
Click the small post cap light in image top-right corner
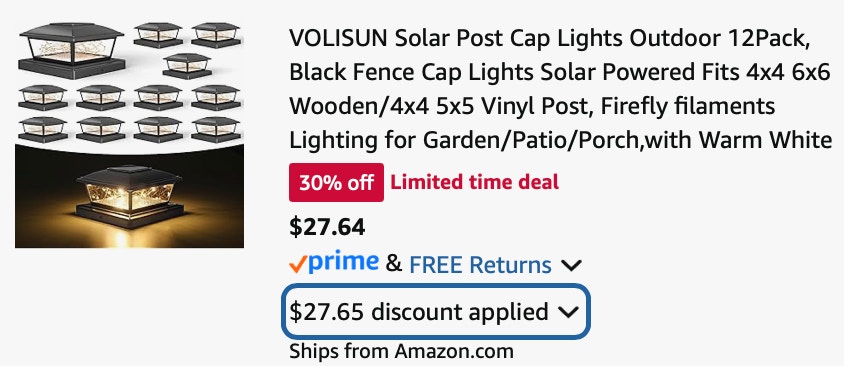click(x=216, y=36)
